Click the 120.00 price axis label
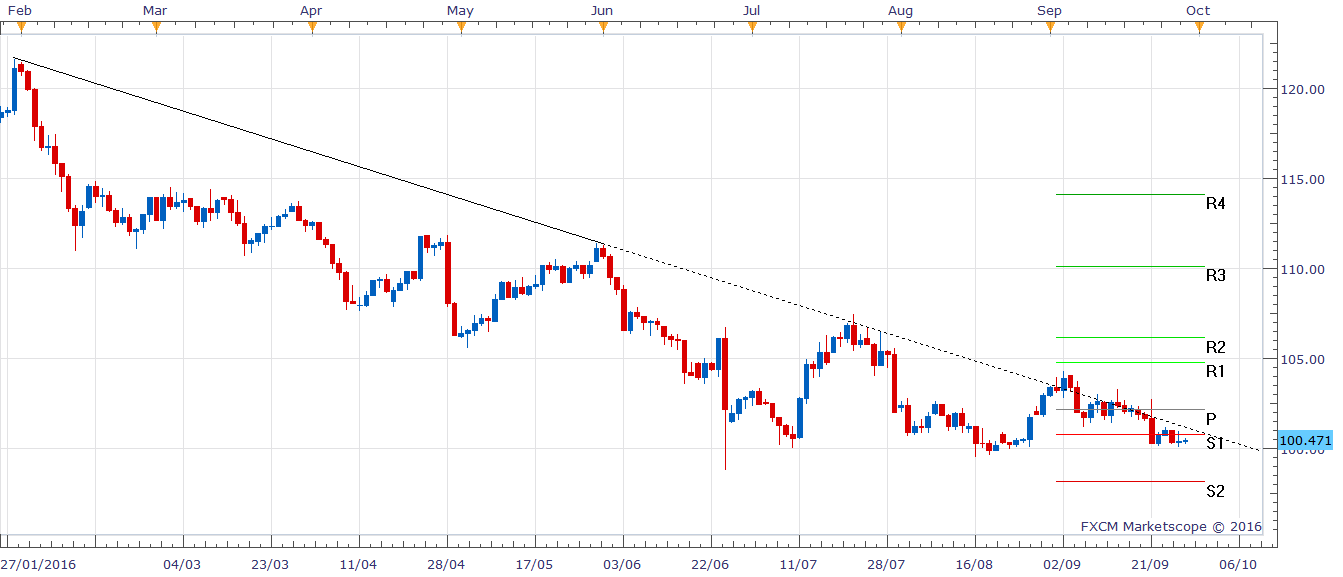 [x=1301, y=89]
